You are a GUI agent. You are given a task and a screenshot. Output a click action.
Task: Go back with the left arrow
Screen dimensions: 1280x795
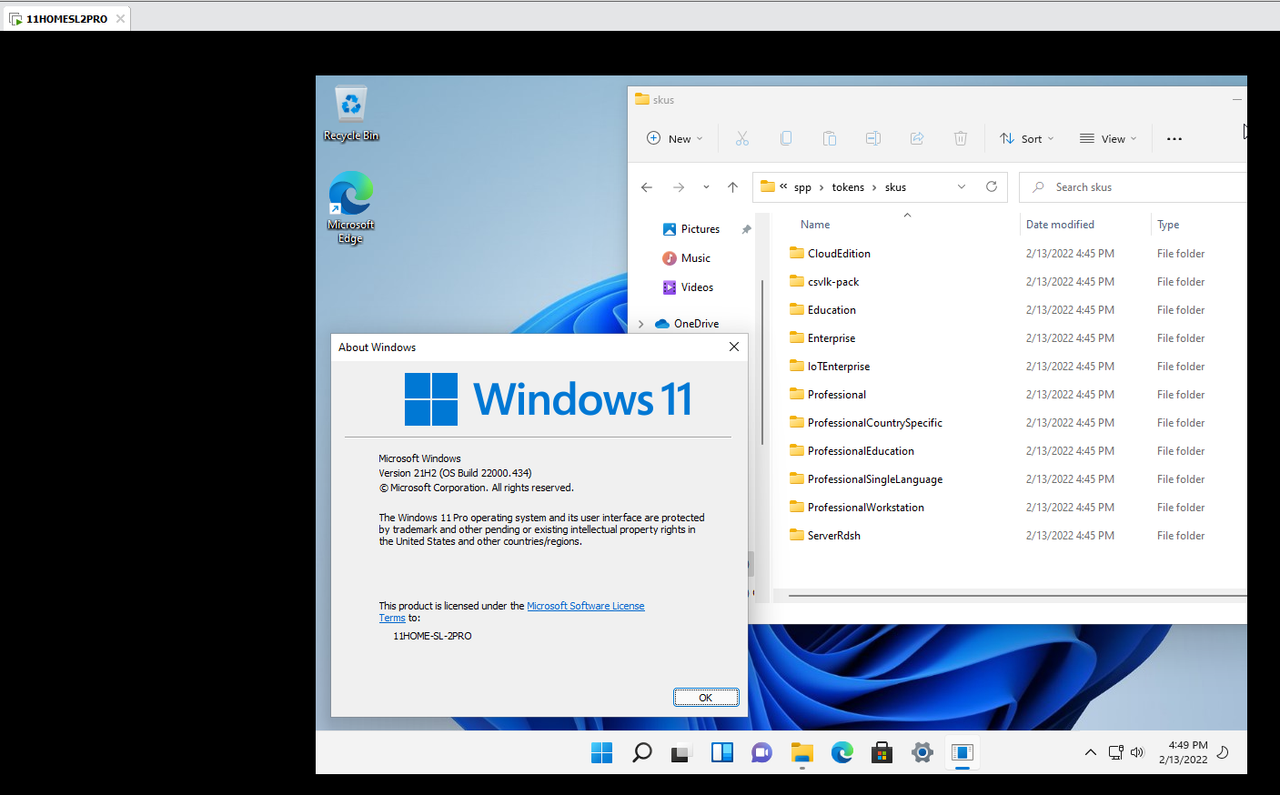click(x=647, y=187)
